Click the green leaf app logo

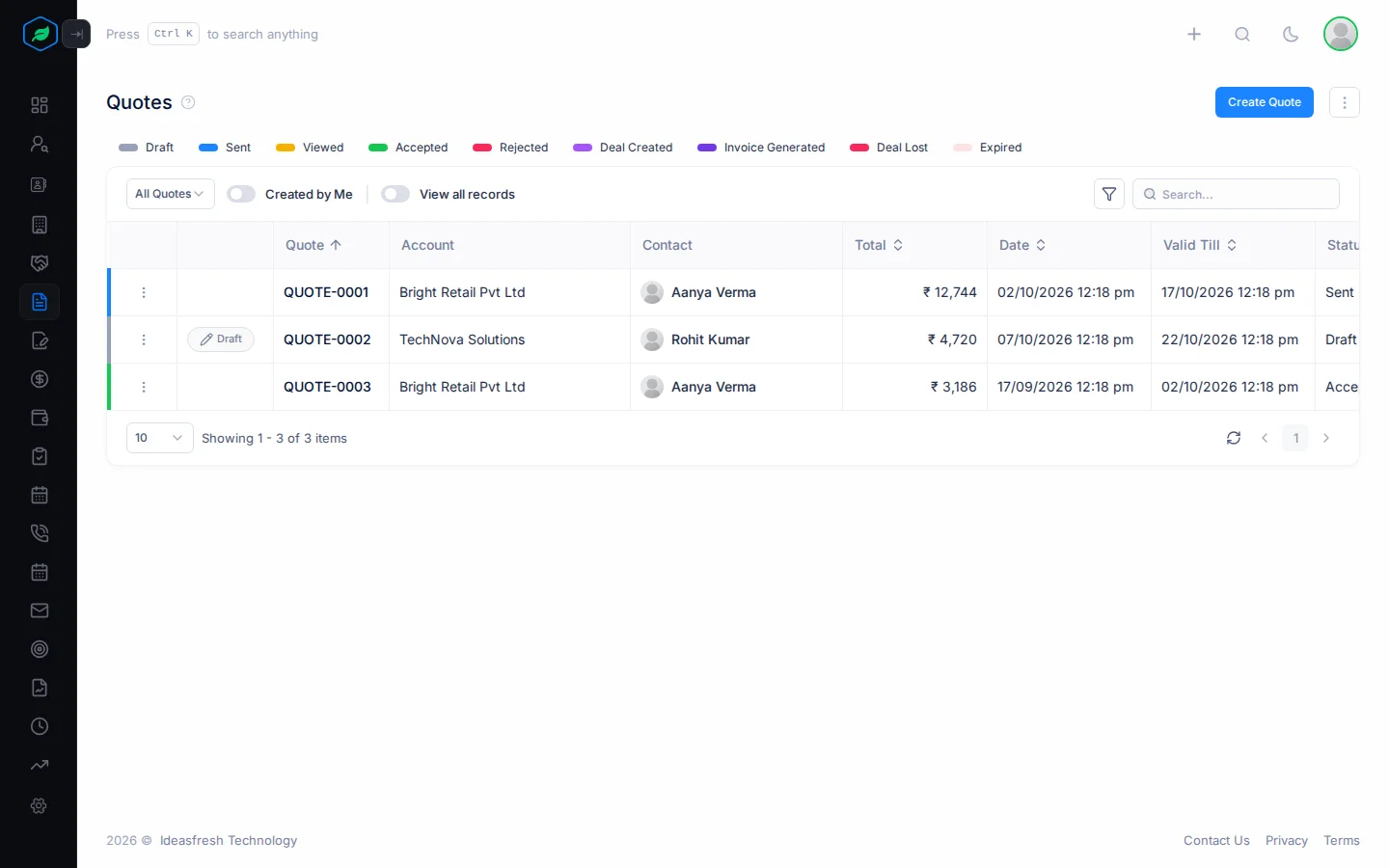pyautogui.click(x=41, y=34)
